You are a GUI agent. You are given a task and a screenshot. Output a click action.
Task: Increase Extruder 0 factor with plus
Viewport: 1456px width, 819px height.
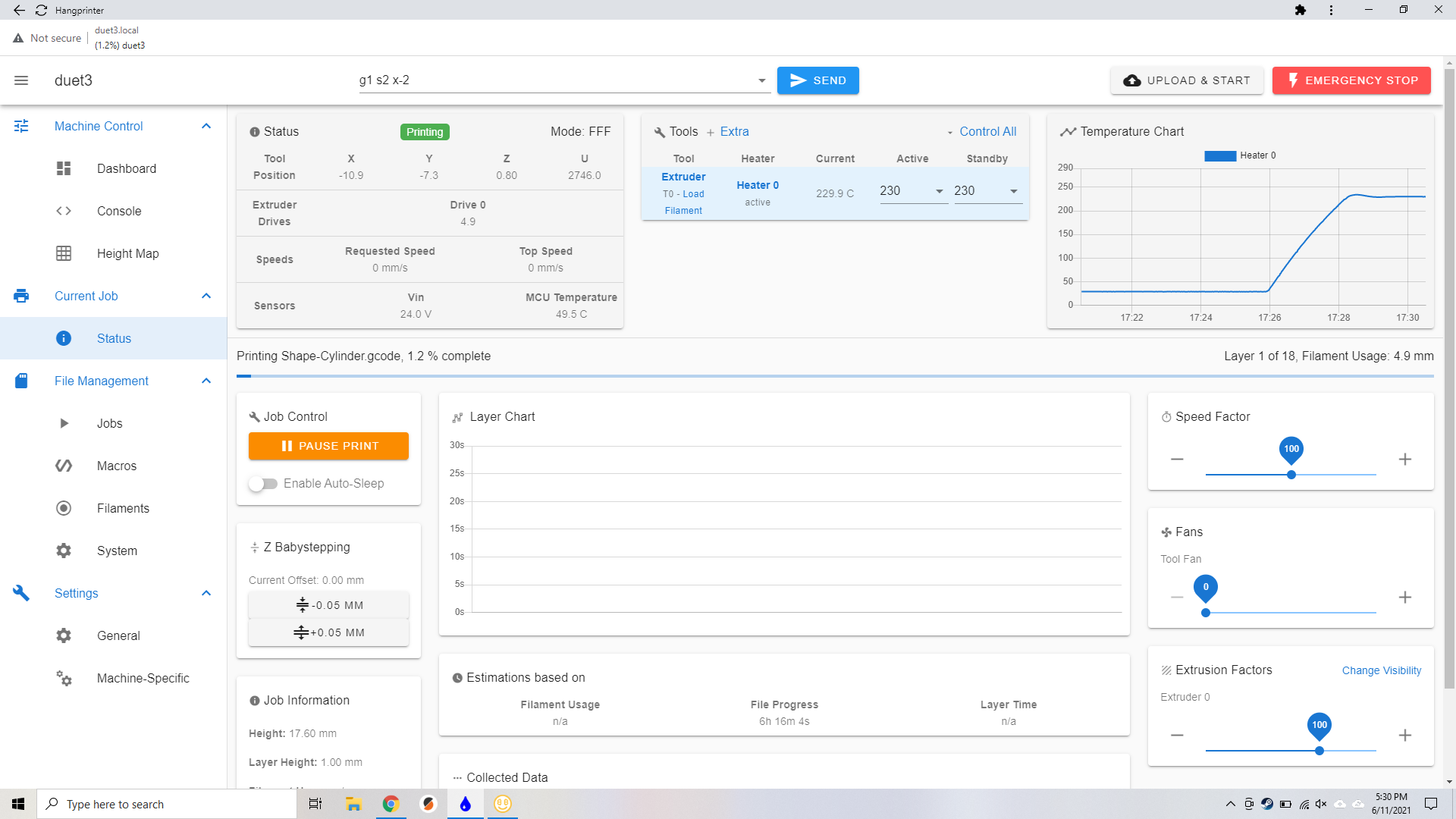click(x=1405, y=736)
